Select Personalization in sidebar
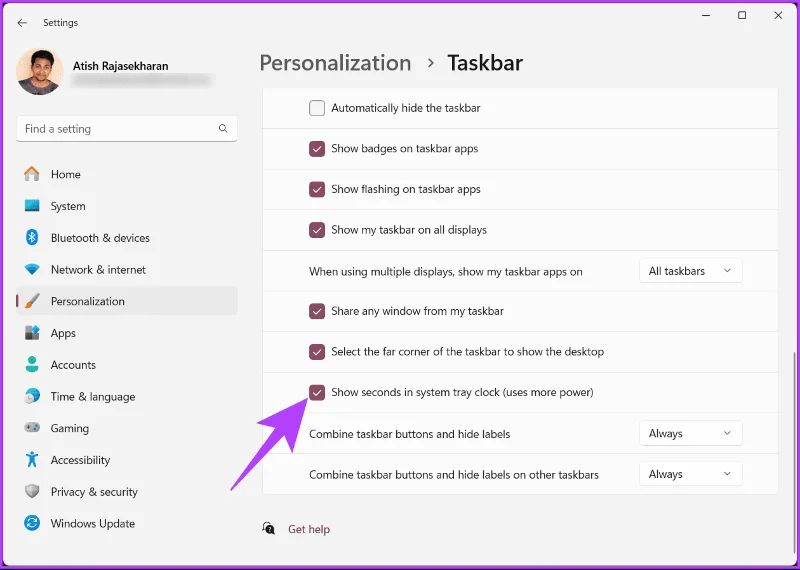 point(127,301)
